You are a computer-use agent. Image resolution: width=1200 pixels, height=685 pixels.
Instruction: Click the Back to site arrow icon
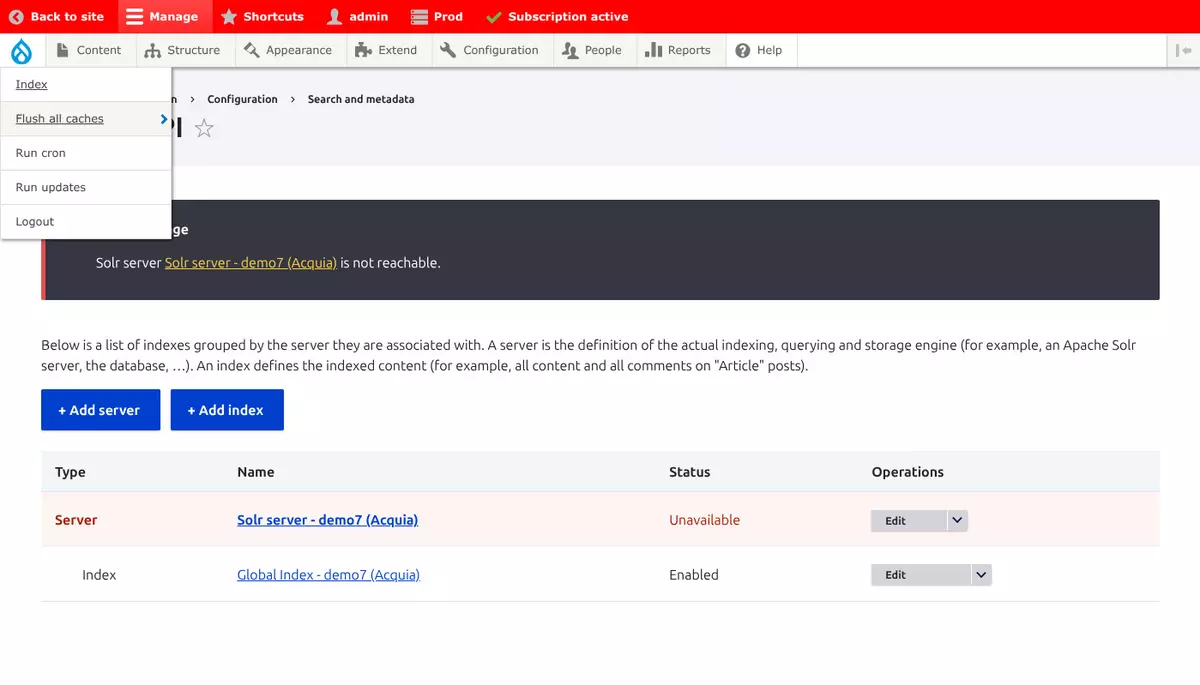point(16,17)
